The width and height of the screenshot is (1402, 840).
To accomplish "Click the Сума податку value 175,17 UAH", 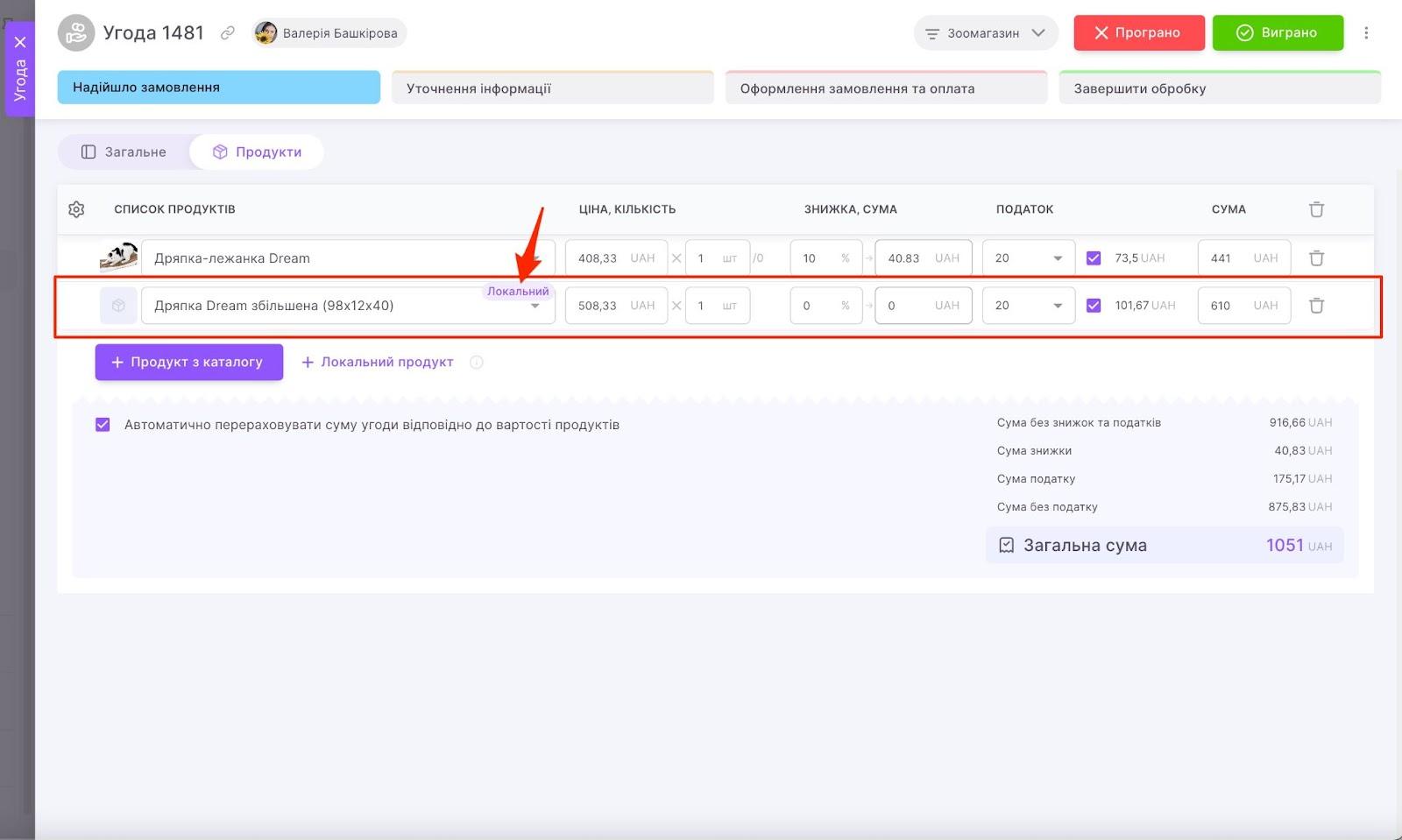I will point(1302,478).
